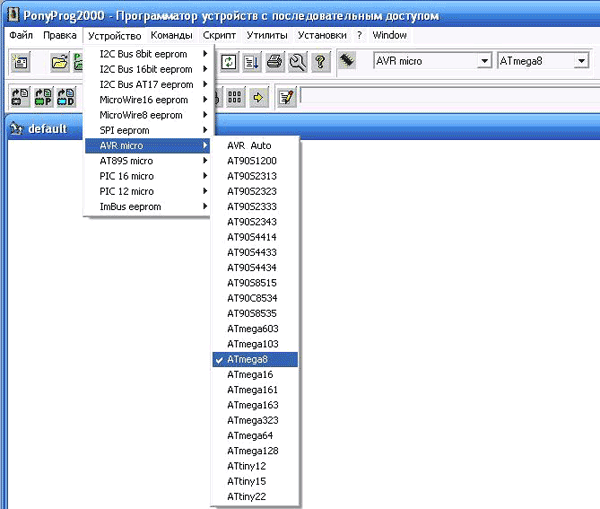The width and height of the screenshot is (600, 509).
Task: Open the ? help menu
Action: (359, 35)
